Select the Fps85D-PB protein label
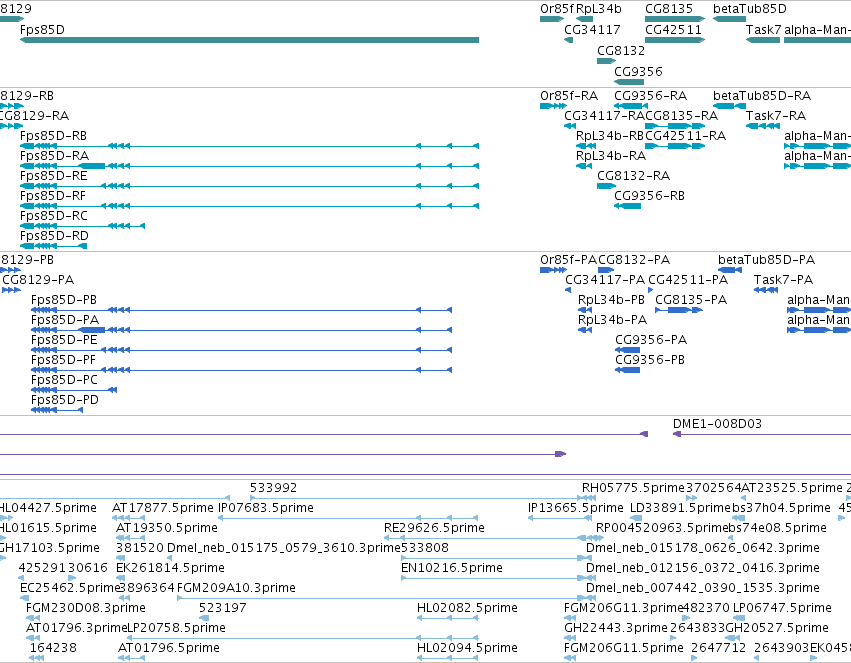Screen dimensions: 851x663 point(64,299)
